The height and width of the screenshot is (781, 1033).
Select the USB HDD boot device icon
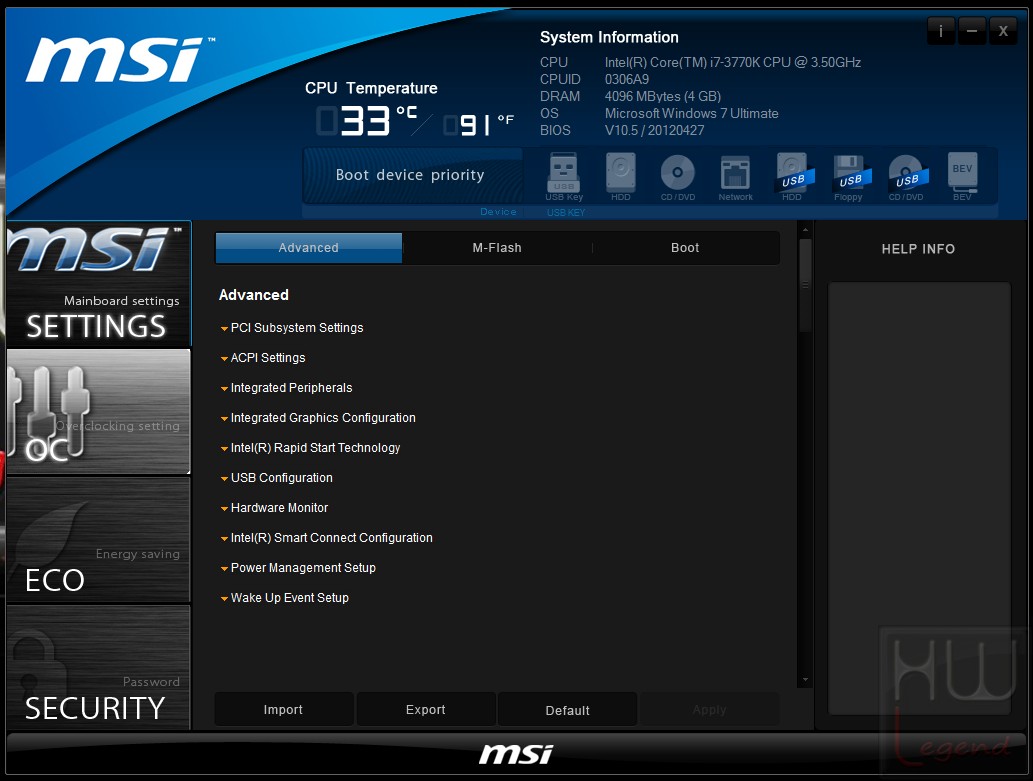point(793,177)
